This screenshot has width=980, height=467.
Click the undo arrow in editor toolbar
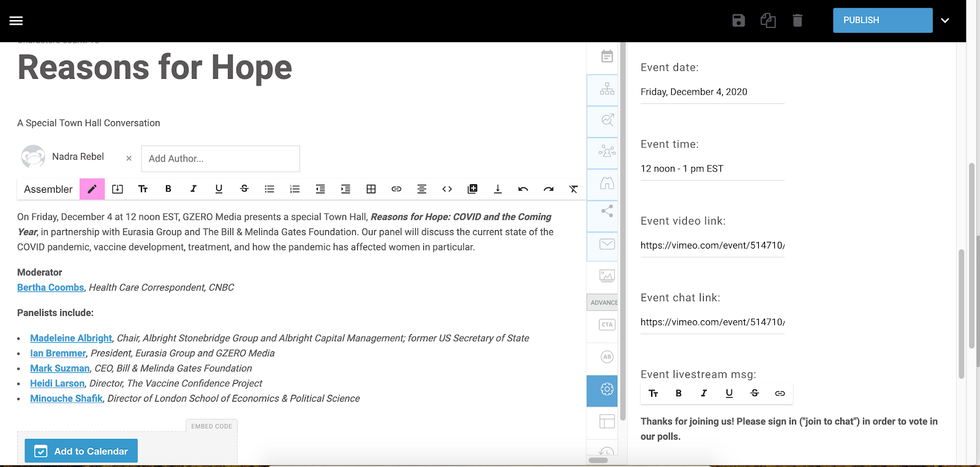click(523, 189)
